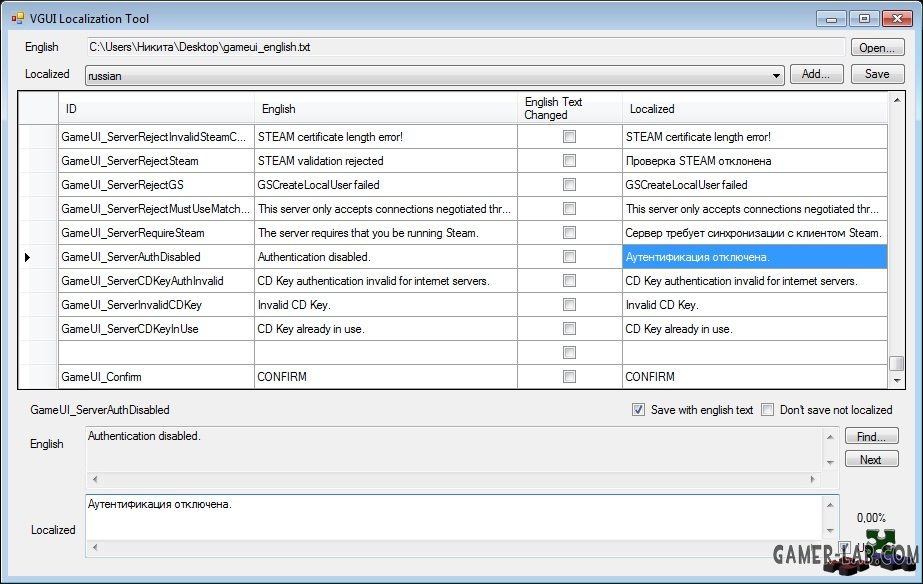
Task: Select Проверка STEAM отклонена localized cell
Action: point(755,161)
